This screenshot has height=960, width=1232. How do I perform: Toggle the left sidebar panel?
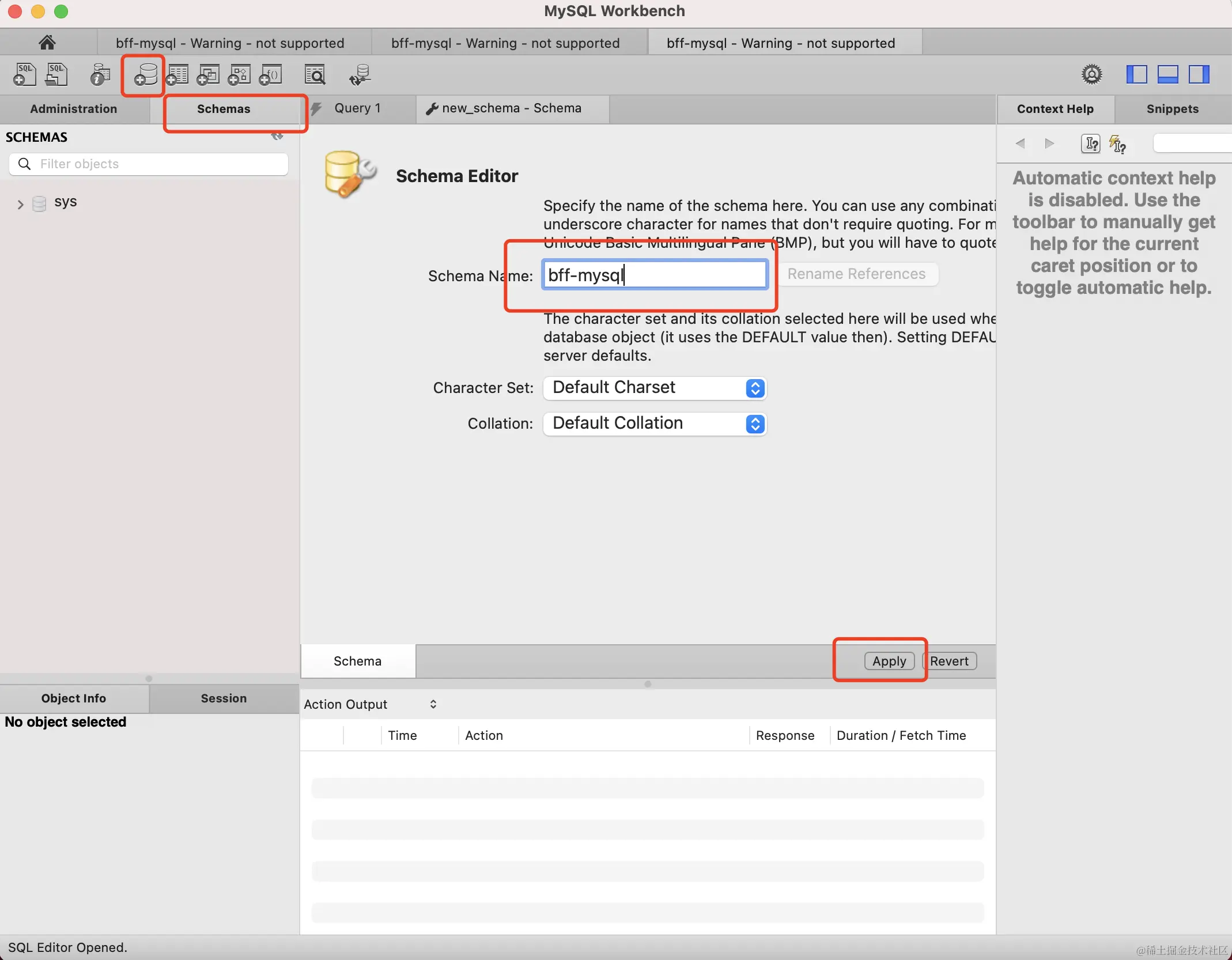point(1136,74)
